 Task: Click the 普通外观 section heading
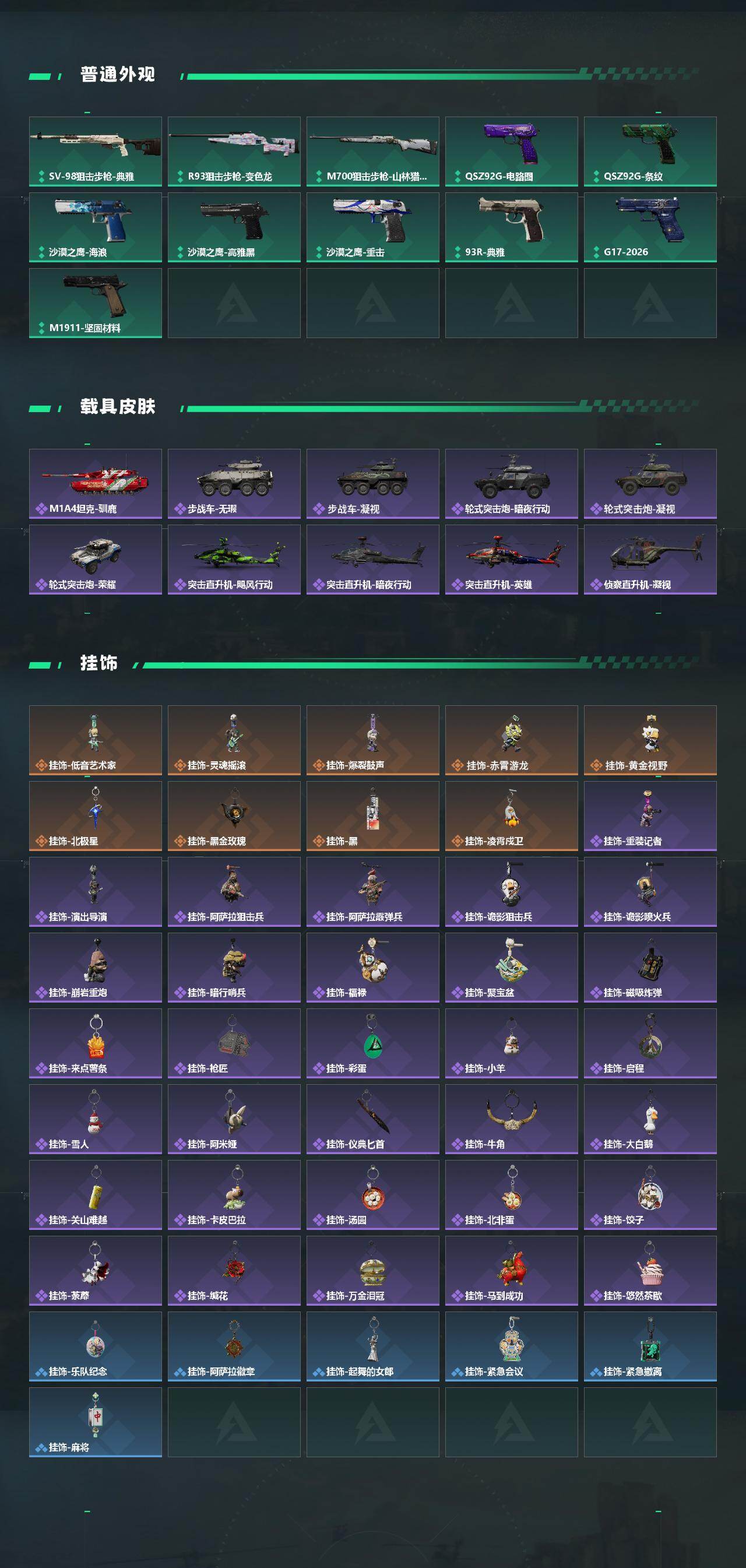click(118, 74)
